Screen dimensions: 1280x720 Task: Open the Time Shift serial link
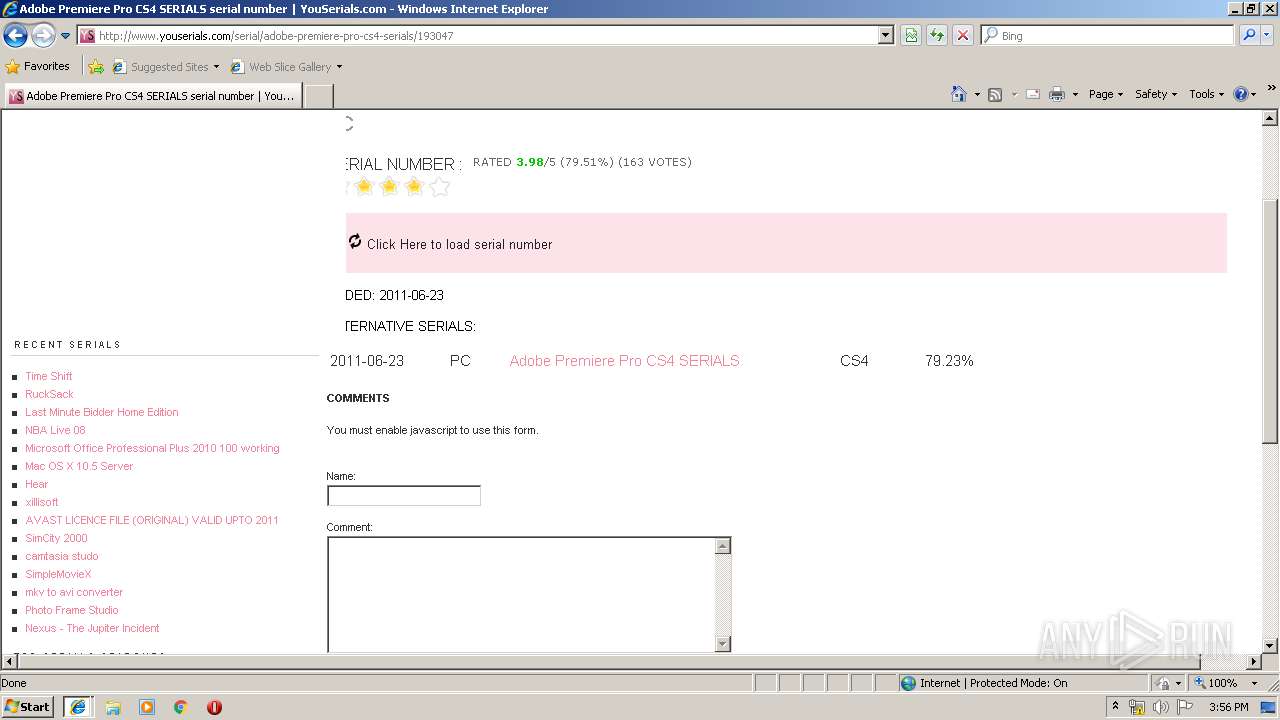[49, 376]
